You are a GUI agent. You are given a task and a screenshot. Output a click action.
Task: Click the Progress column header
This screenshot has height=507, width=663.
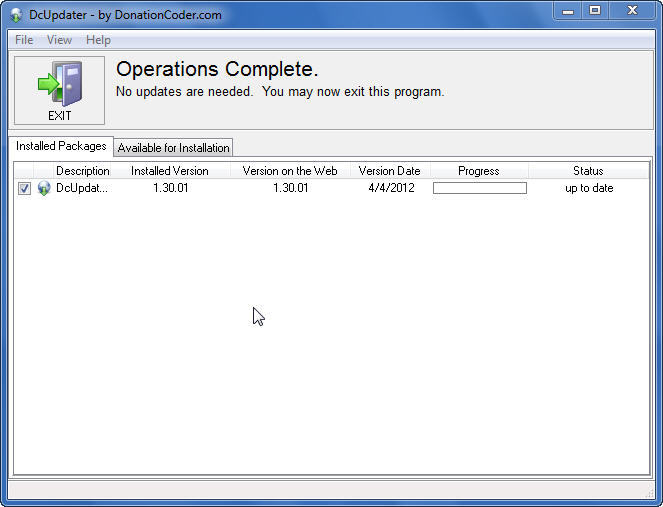click(479, 171)
